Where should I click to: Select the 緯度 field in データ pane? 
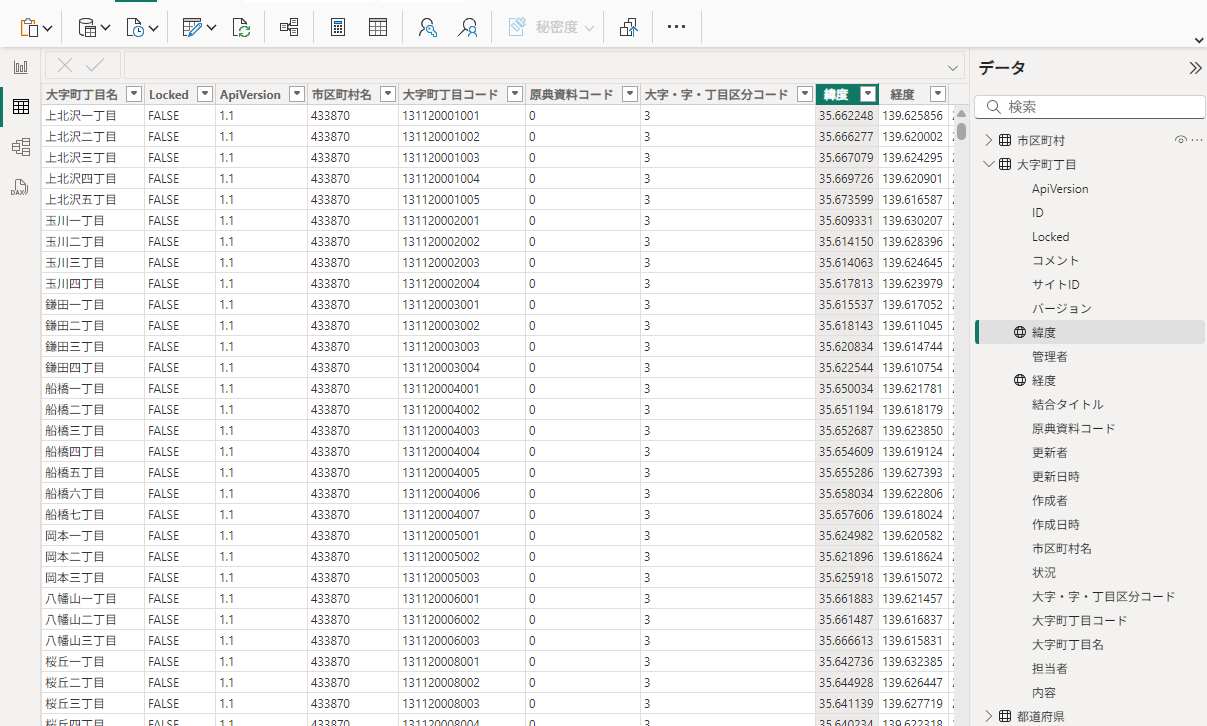coord(1044,332)
